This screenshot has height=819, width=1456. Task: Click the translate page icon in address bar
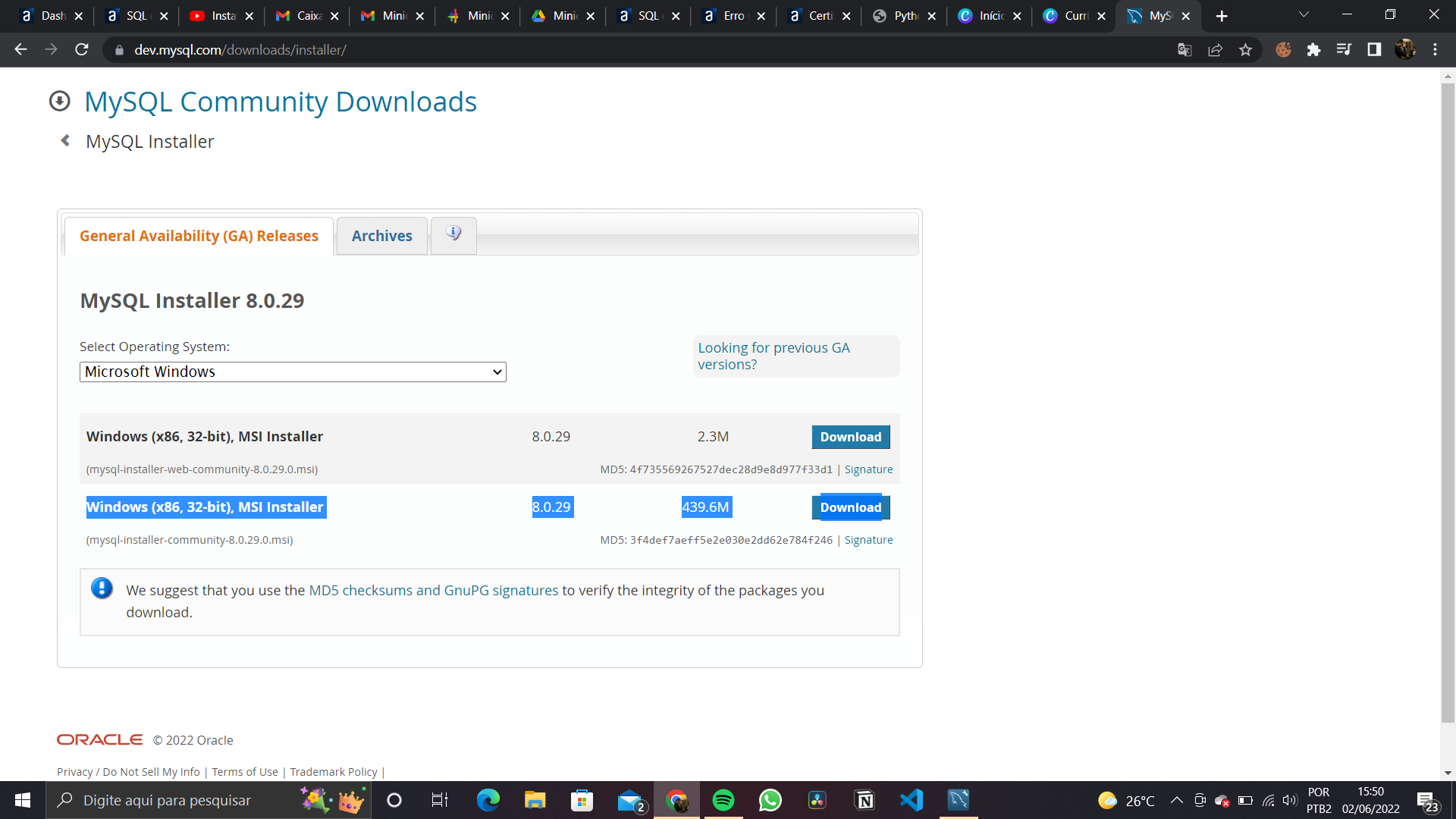[x=1185, y=50]
